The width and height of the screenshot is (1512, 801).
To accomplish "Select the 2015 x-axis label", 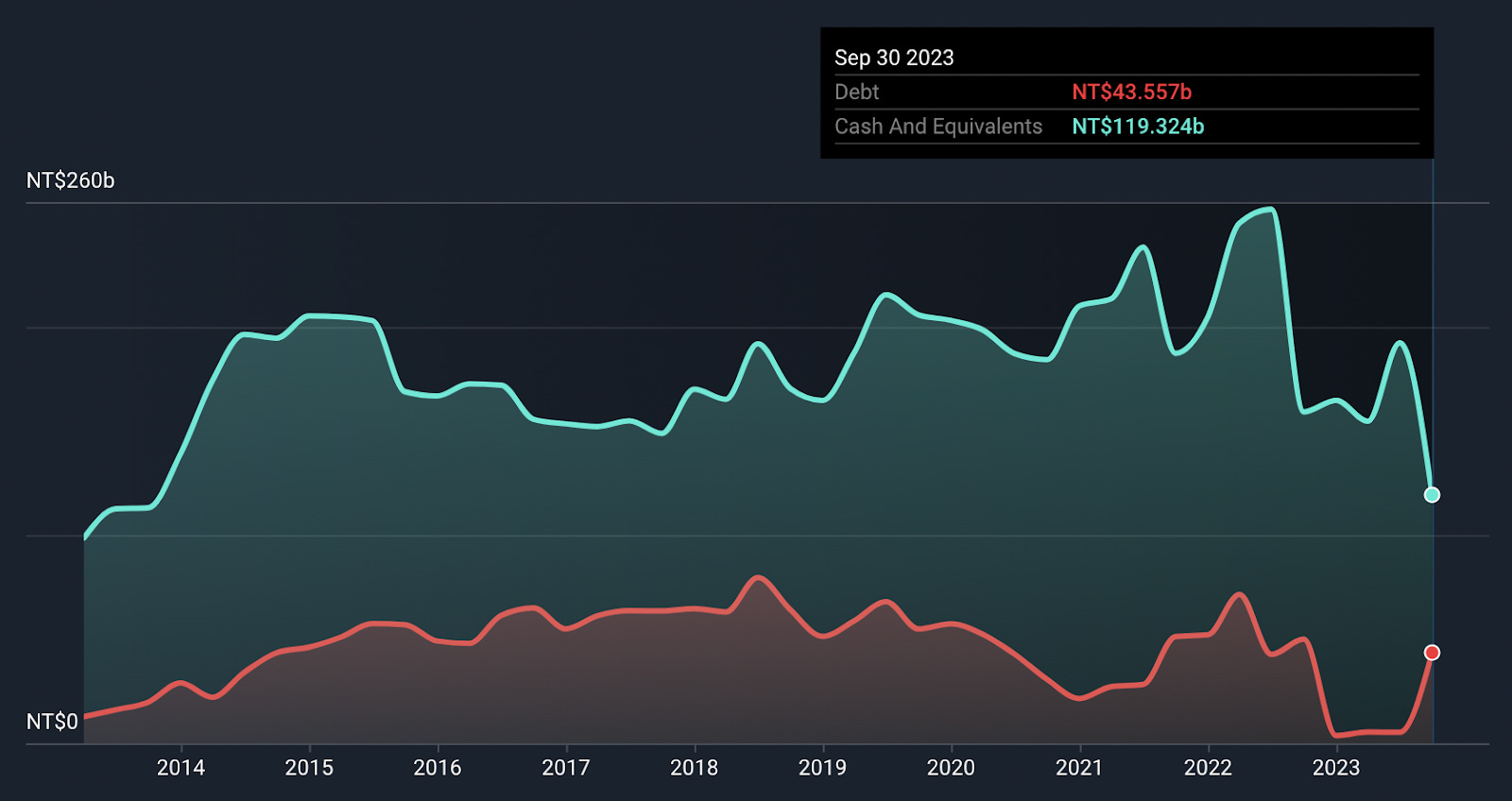I will [x=309, y=768].
